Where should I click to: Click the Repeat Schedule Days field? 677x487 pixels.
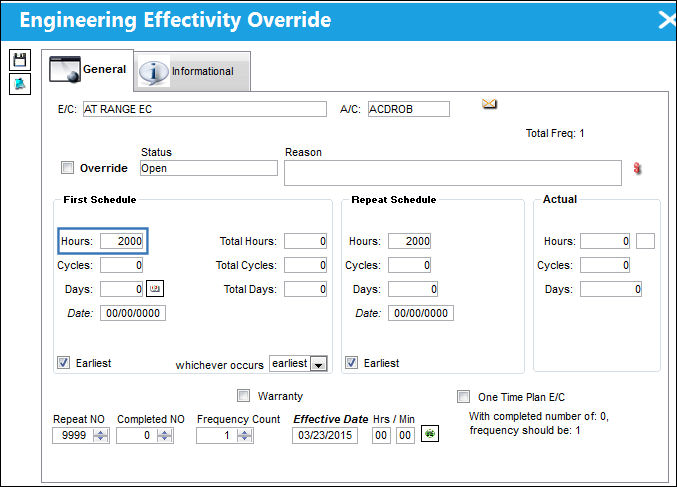coord(413,289)
